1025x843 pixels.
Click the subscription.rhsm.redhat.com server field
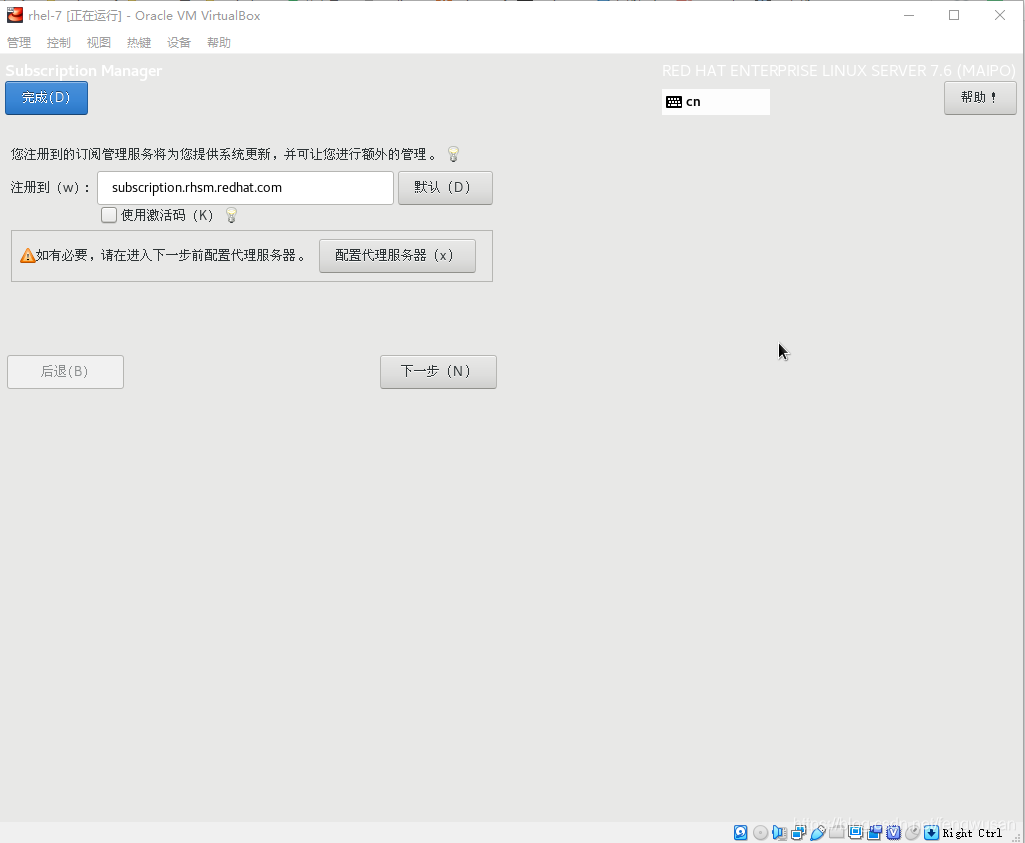click(245, 188)
